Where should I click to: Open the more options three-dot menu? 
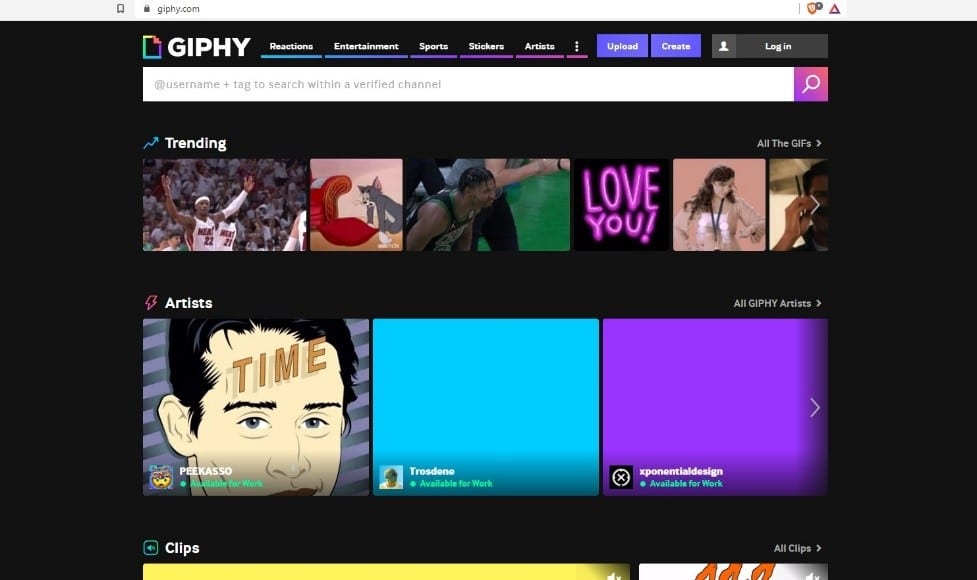click(x=576, y=46)
